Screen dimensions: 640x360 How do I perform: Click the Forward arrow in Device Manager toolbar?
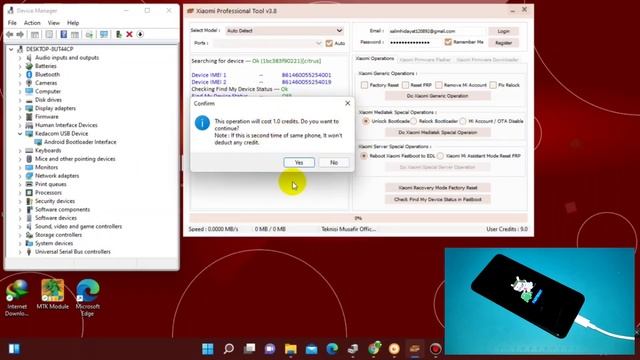point(20,34)
